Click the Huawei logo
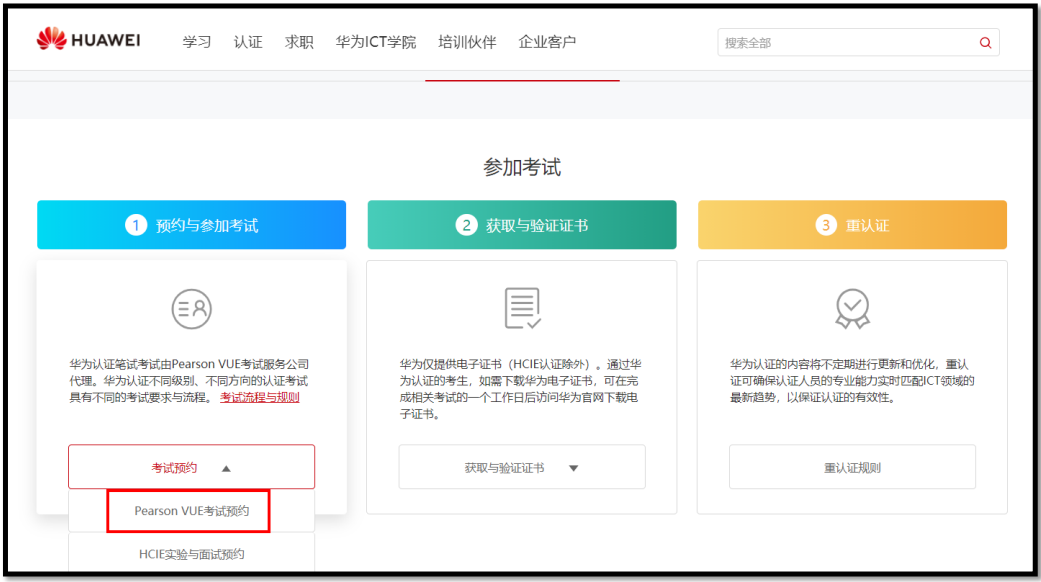The height and width of the screenshot is (582, 1041). (x=88, y=40)
